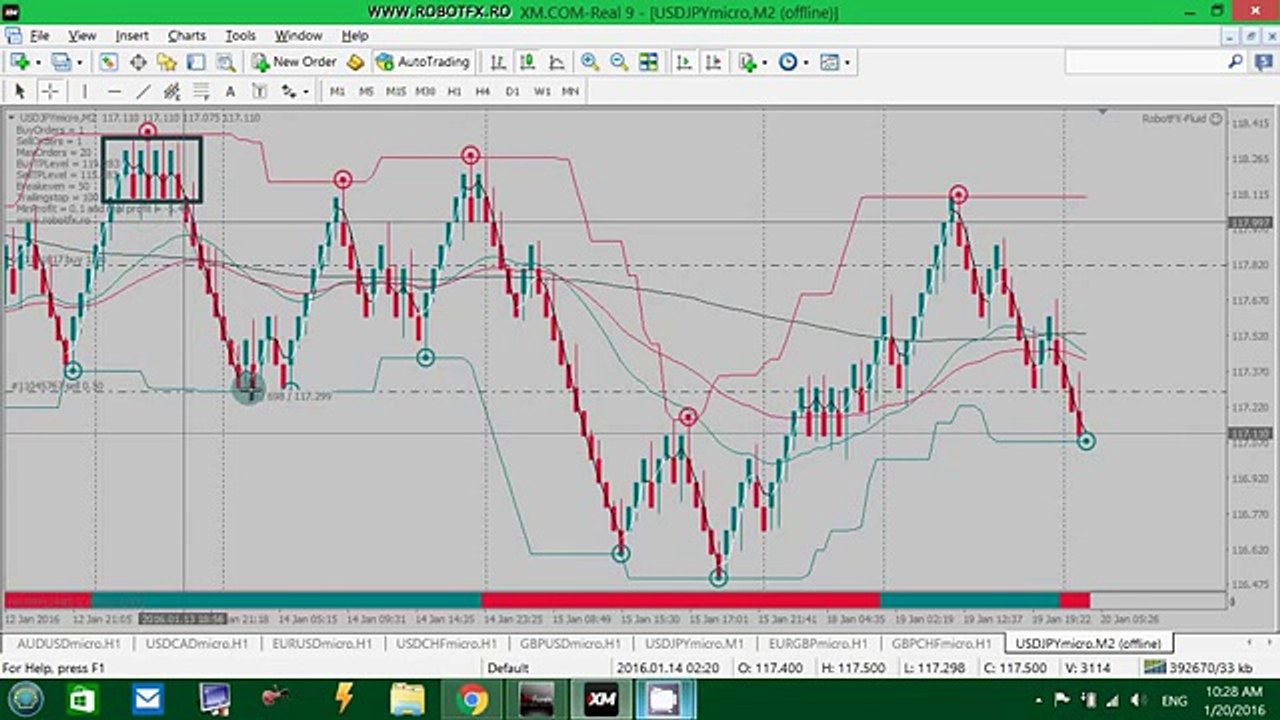
Task: Tile windows with the grid icon
Action: [649, 62]
